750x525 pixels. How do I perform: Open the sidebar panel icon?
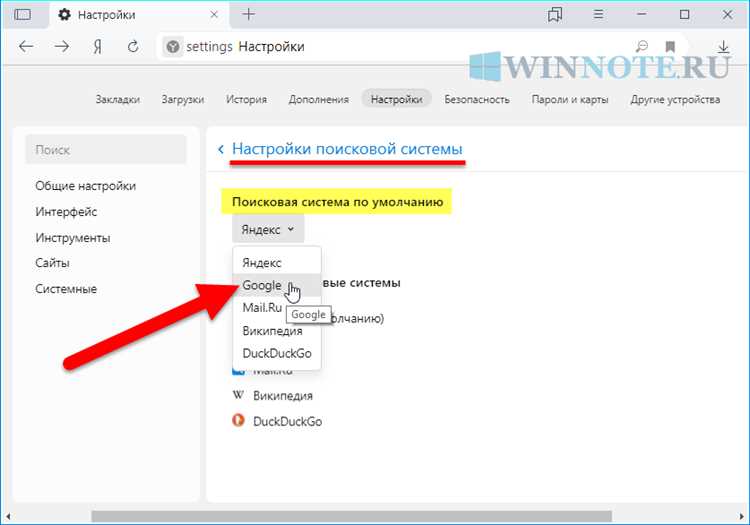point(23,15)
